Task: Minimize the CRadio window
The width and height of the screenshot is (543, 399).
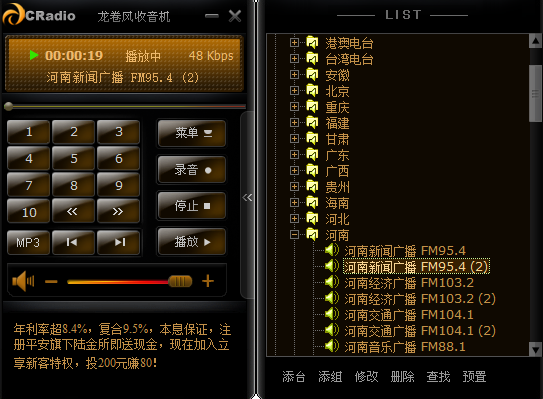Action: coord(212,16)
